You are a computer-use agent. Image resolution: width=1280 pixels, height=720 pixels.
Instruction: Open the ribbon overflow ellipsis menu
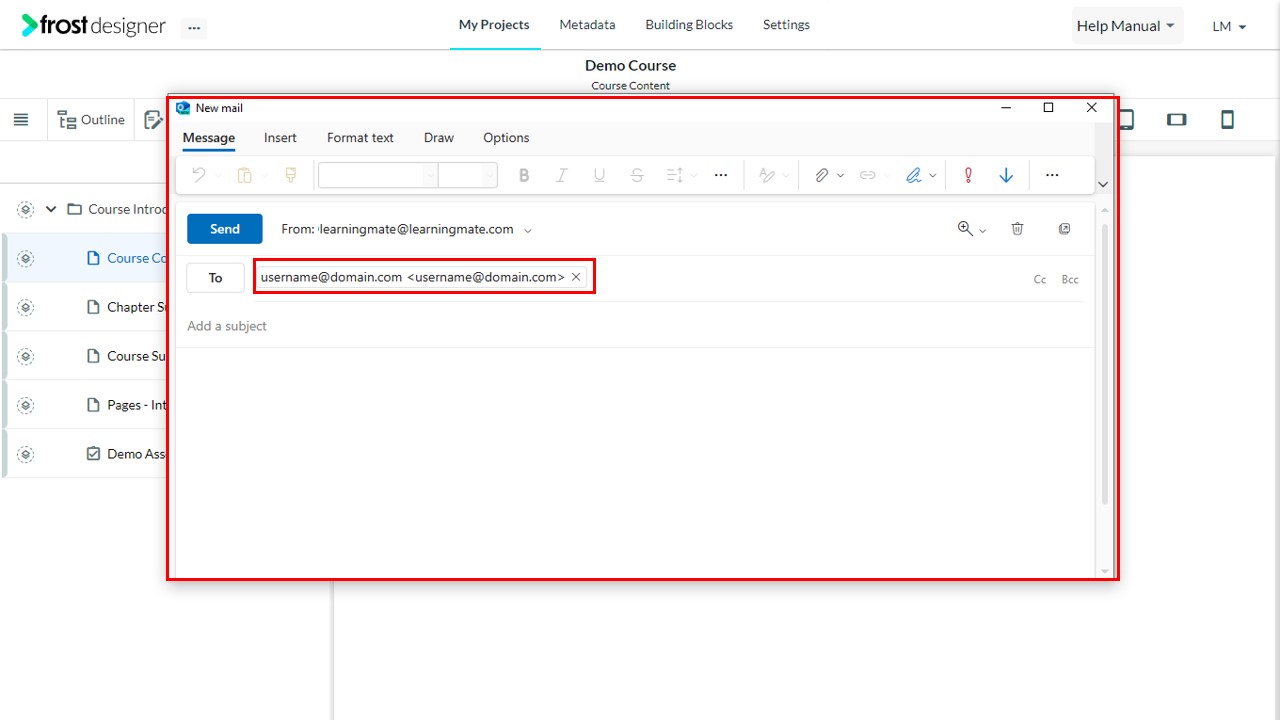click(1052, 176)
